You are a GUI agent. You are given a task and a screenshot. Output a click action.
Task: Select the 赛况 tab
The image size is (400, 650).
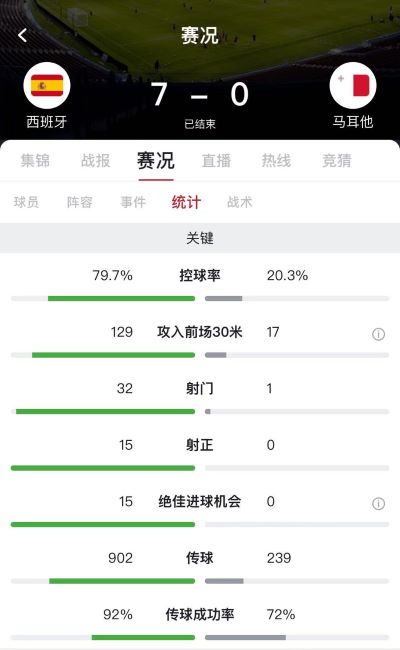[x=156, y=160]
